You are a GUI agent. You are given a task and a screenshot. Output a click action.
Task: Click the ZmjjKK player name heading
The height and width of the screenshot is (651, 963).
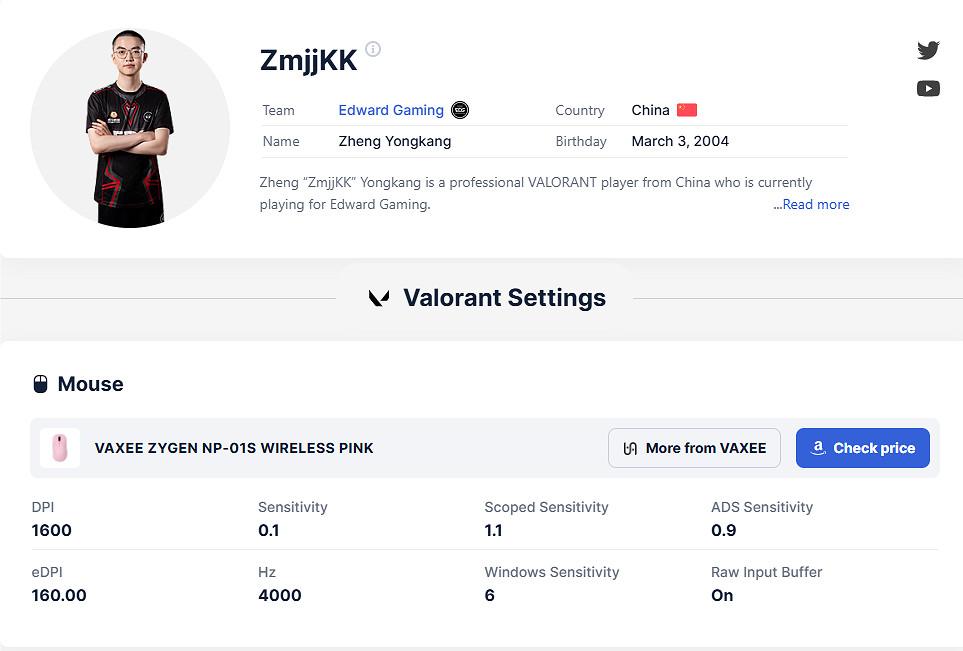click(x=308, y=60)
